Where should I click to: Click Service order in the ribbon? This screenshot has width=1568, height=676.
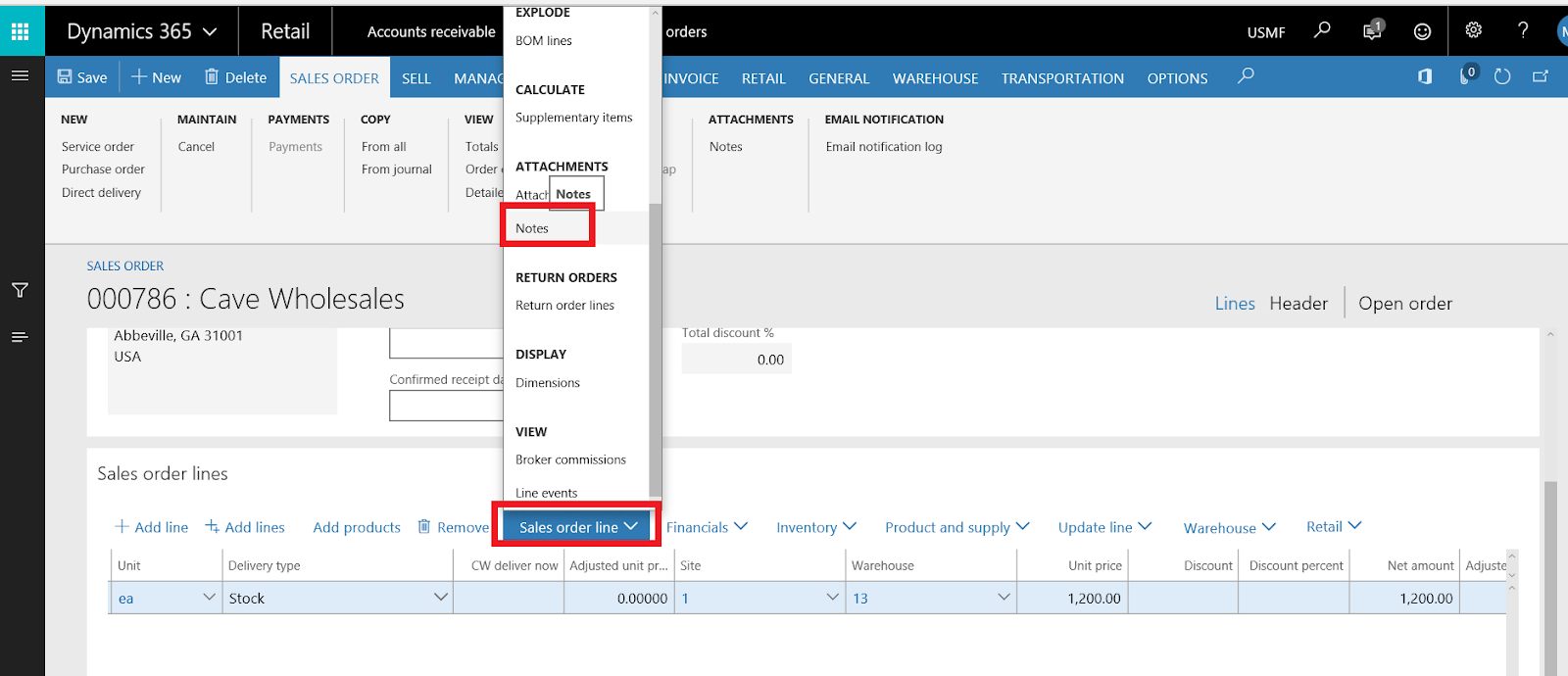[98, 147]
